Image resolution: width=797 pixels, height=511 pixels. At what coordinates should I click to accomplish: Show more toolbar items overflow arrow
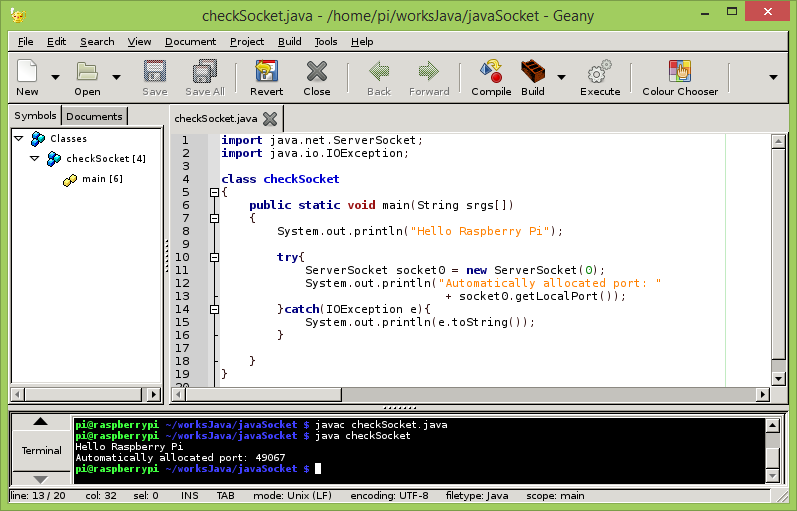pos(773,77)
